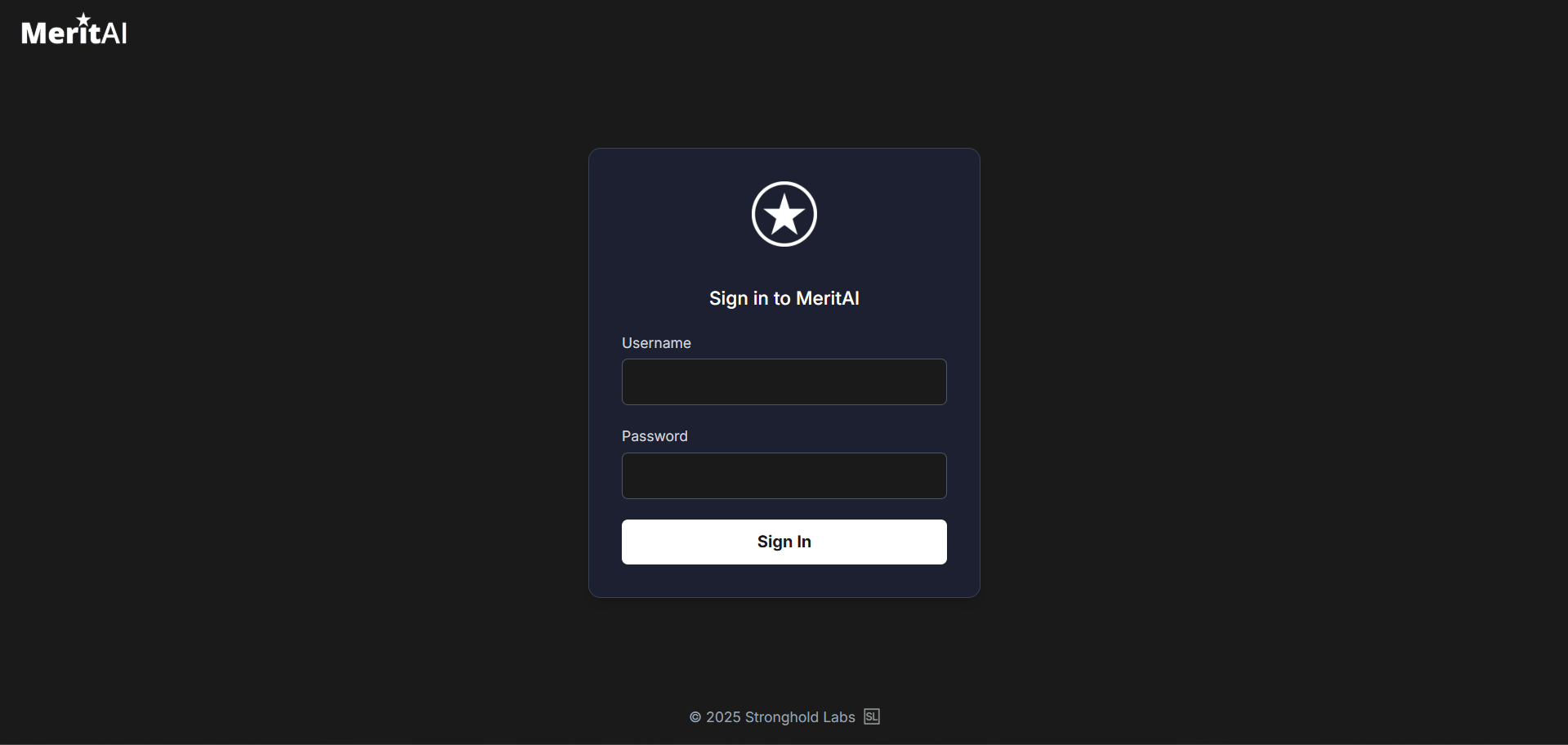Image resolution: width=1568 pixels, height=745 pixels.
Task: Click the Username label text
Action: pyautogui.click(x=656, y=343)
